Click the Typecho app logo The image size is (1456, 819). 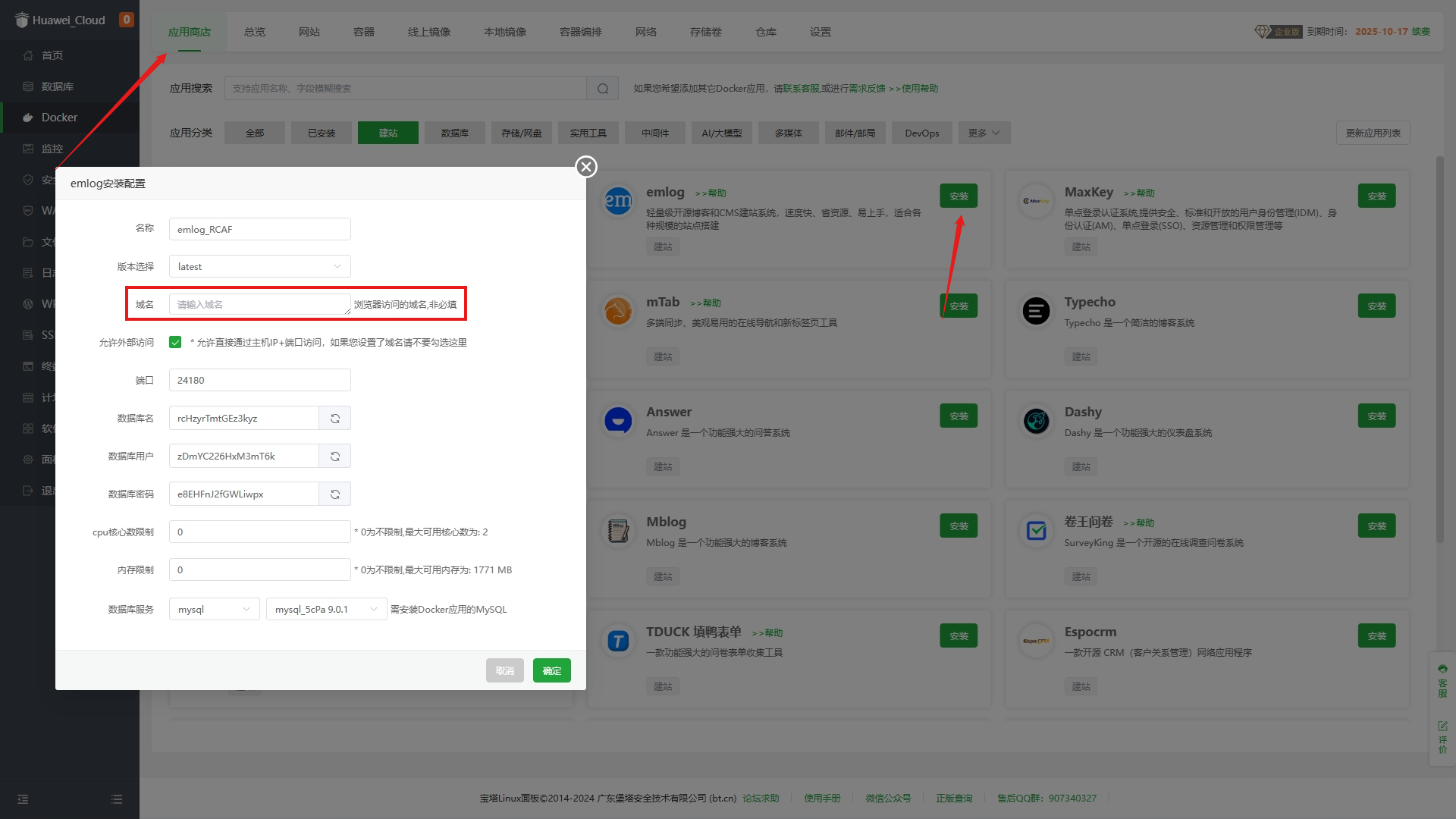[1036, 311]
